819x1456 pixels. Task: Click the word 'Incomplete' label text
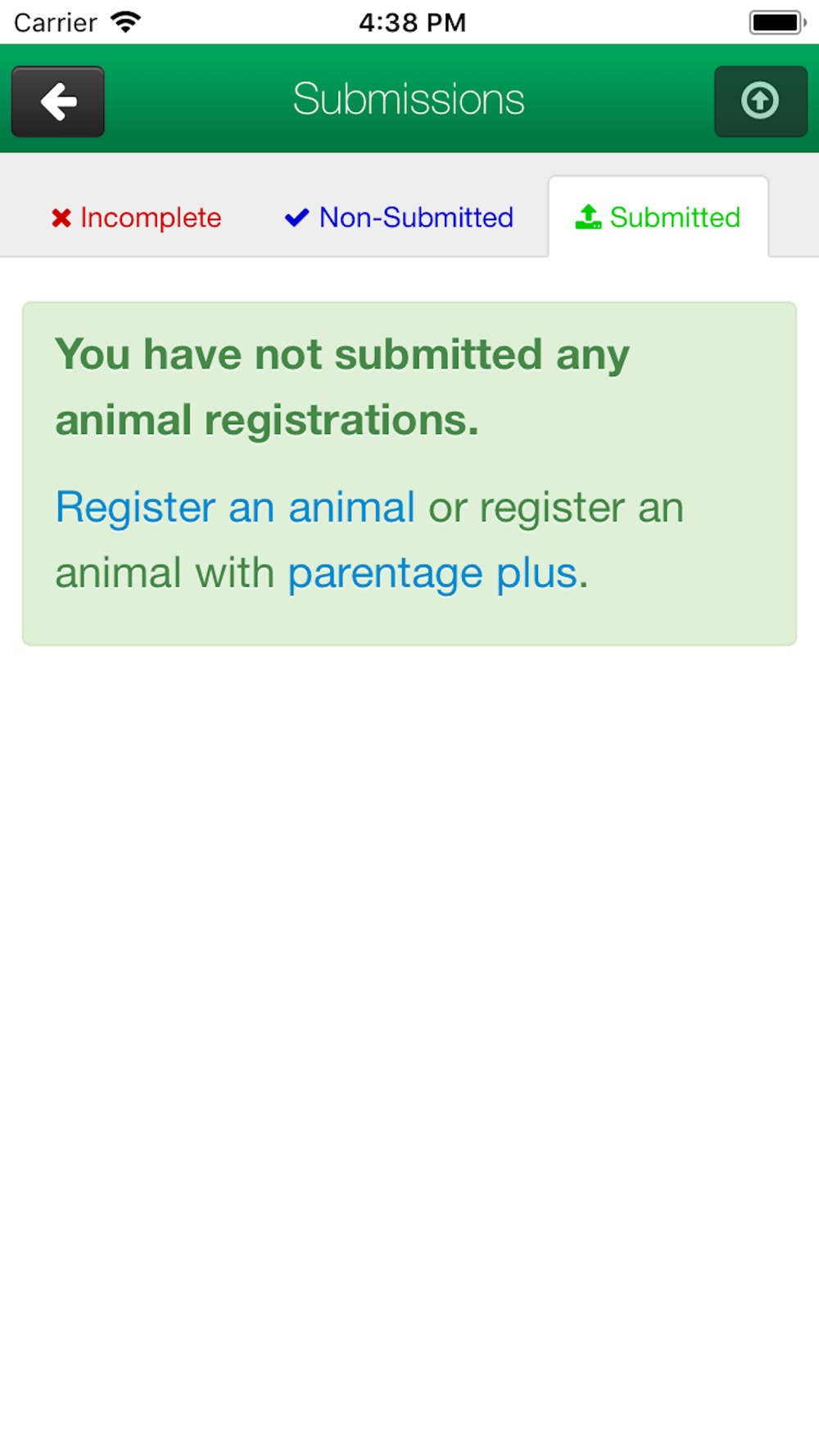[x=151, y=218]
